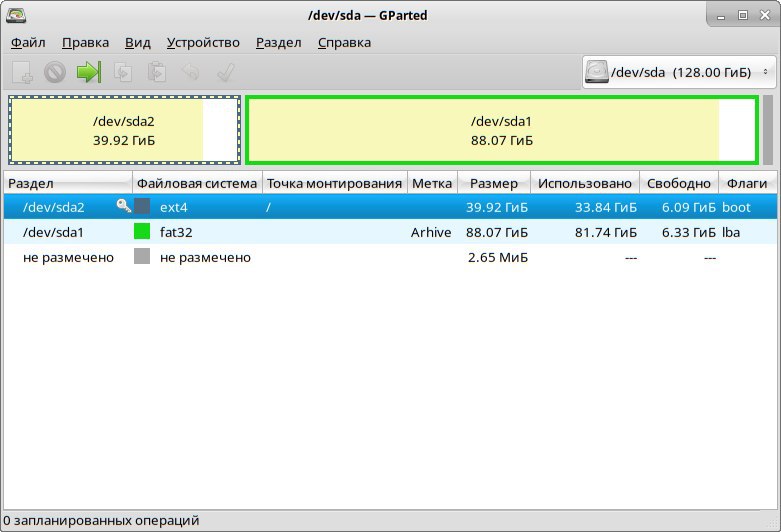Click the Undo last operation icon
Image resolution: width=781 pixels, height=532 pixels.
coord(191,72)
